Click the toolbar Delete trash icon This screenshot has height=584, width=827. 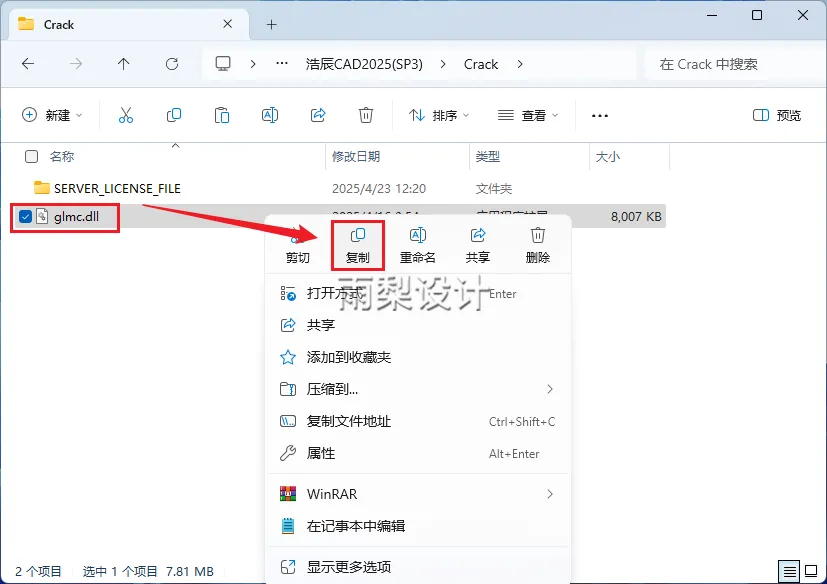(x=366, y=115)
